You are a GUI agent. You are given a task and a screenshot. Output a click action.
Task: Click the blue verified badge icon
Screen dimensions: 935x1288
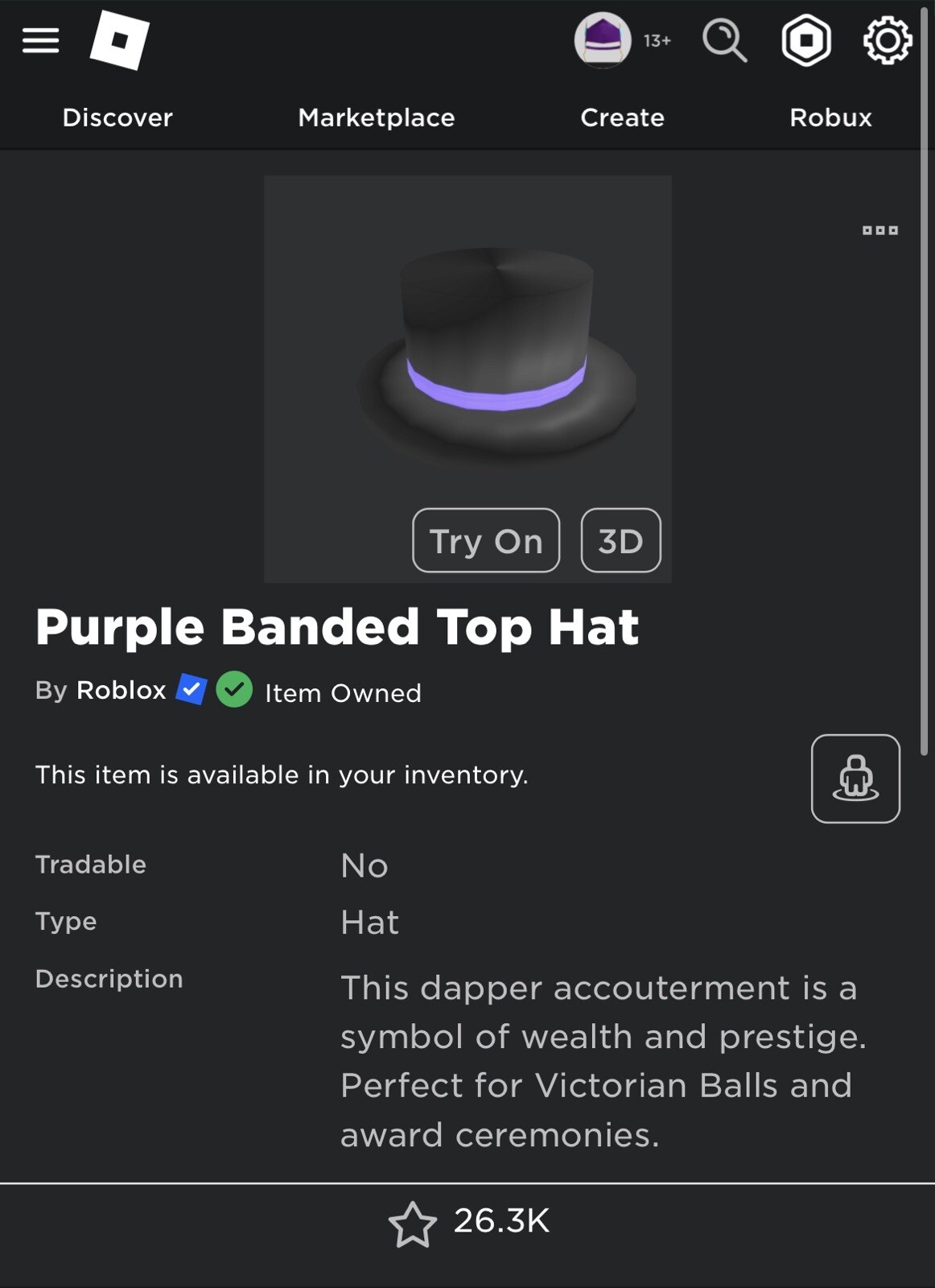tap(191, 690)
